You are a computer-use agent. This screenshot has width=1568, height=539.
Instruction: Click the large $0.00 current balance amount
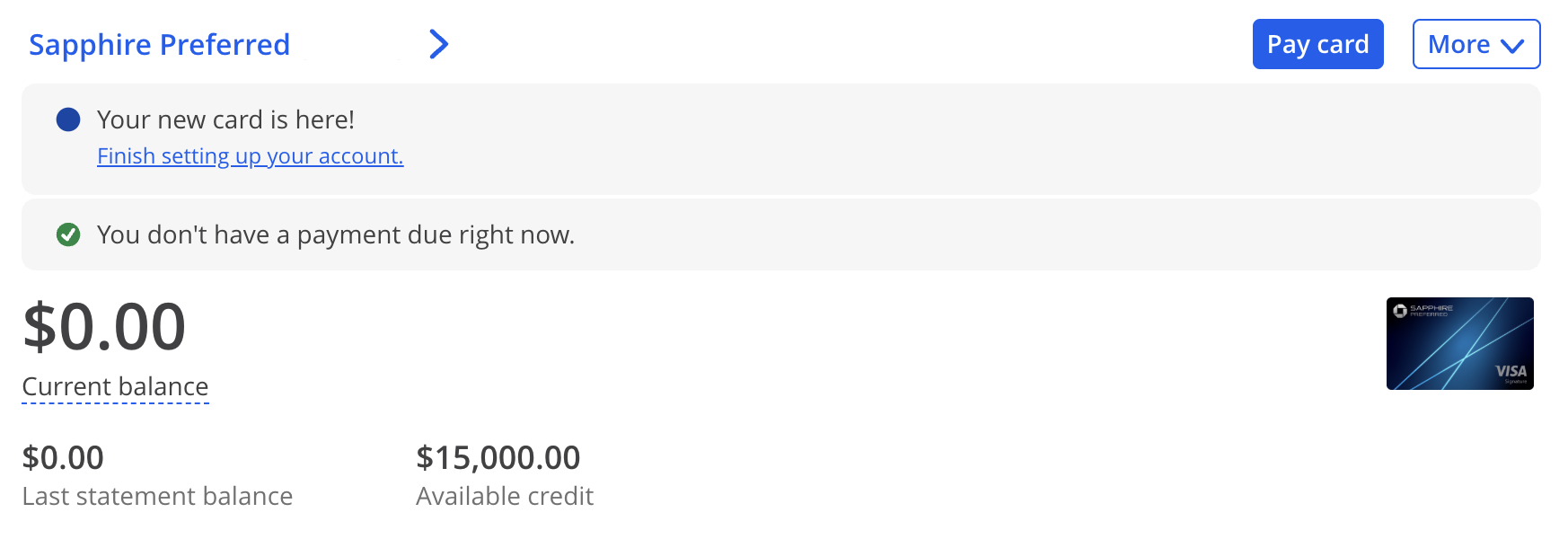point(104,326)
